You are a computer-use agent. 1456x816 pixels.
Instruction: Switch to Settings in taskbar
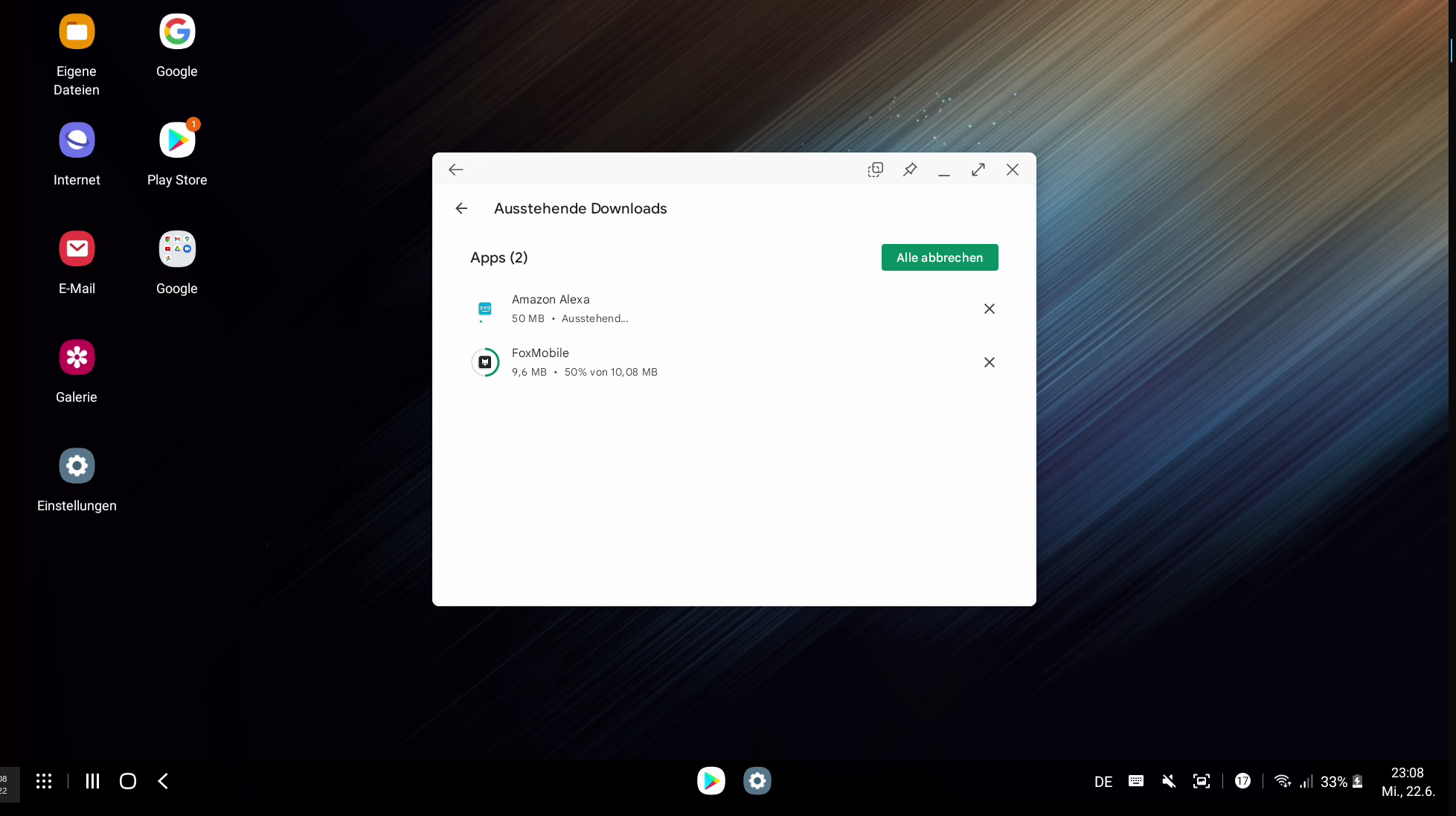[757, 780]
